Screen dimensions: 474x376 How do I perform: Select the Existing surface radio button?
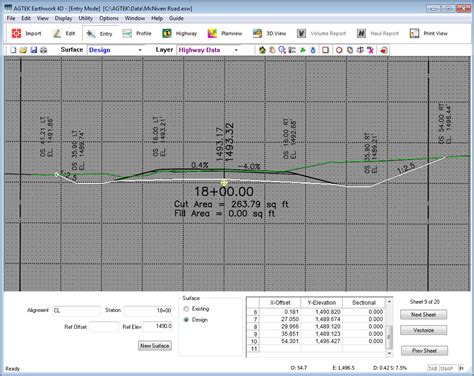pyautogui.click(x=186, y=309)
